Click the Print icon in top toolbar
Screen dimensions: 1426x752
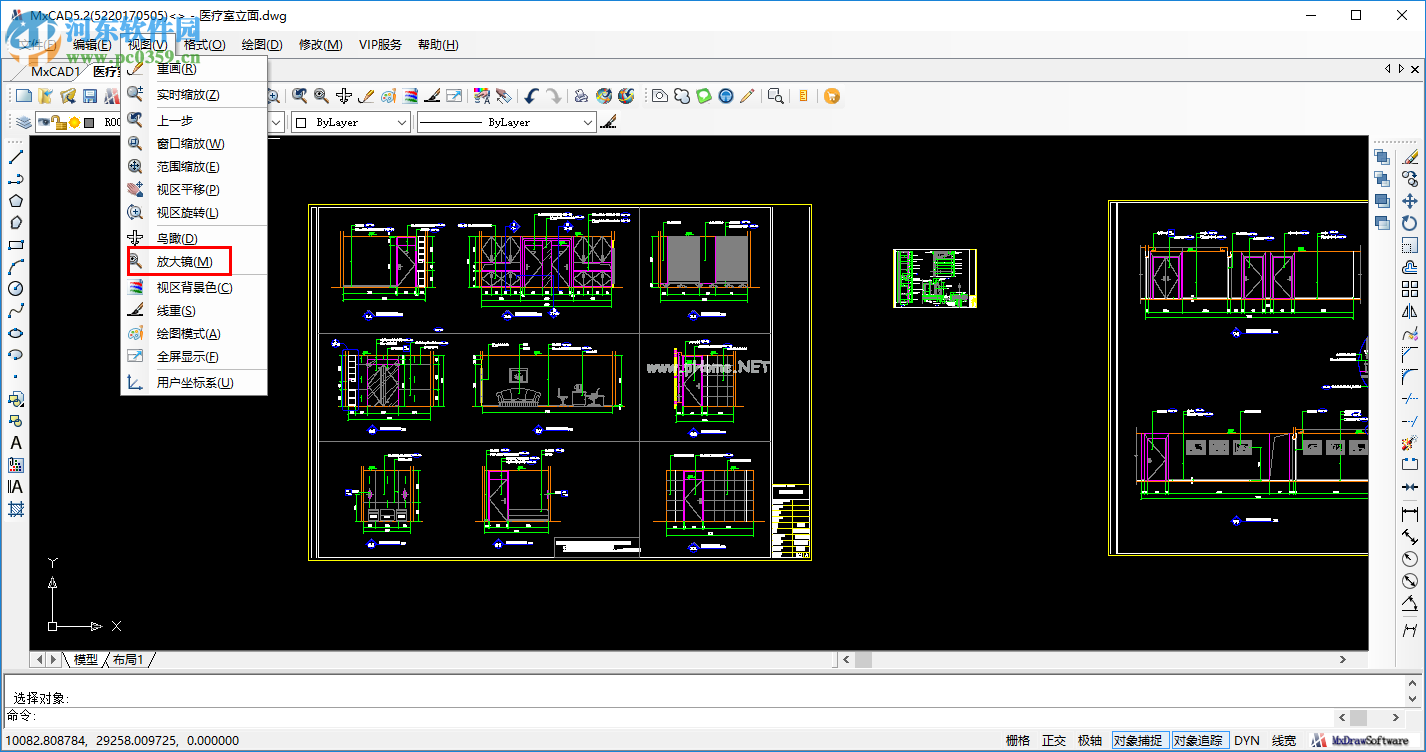click(x=581, y=96)
